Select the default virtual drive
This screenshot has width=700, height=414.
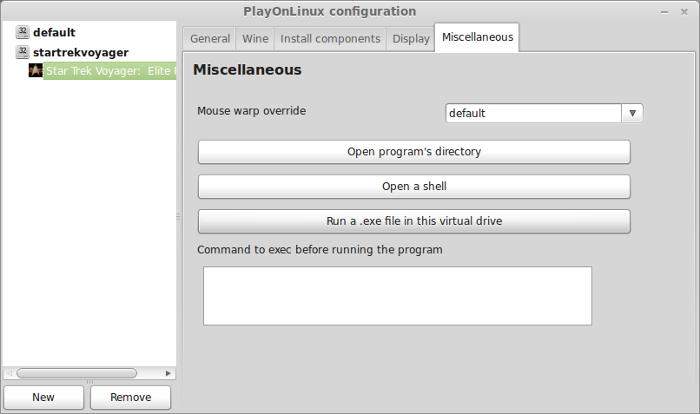[x=54, y=32]
